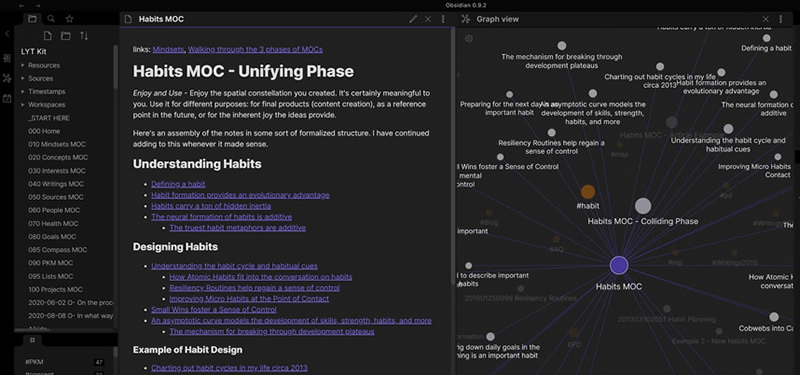
Task: Follow the 'Defining a habit' link
Action: click(x=178, y=184)
